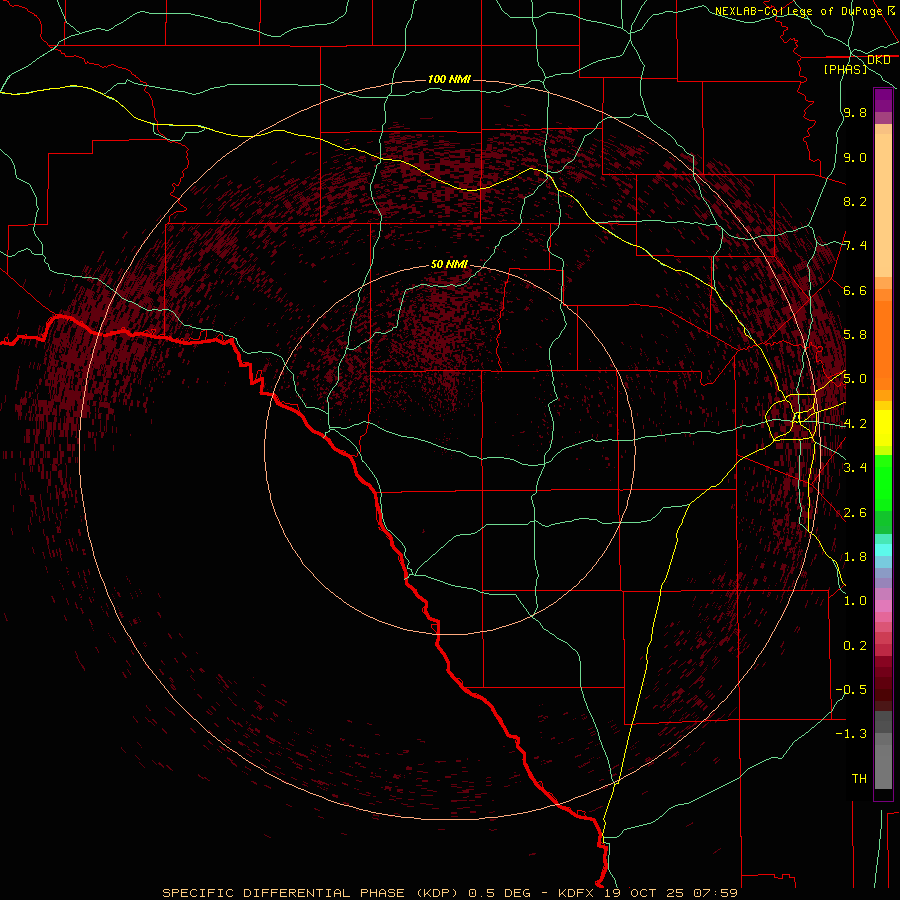Pick the pink legend swatch
This screenshot has width=900, height=900.
[x=883, y=606]
